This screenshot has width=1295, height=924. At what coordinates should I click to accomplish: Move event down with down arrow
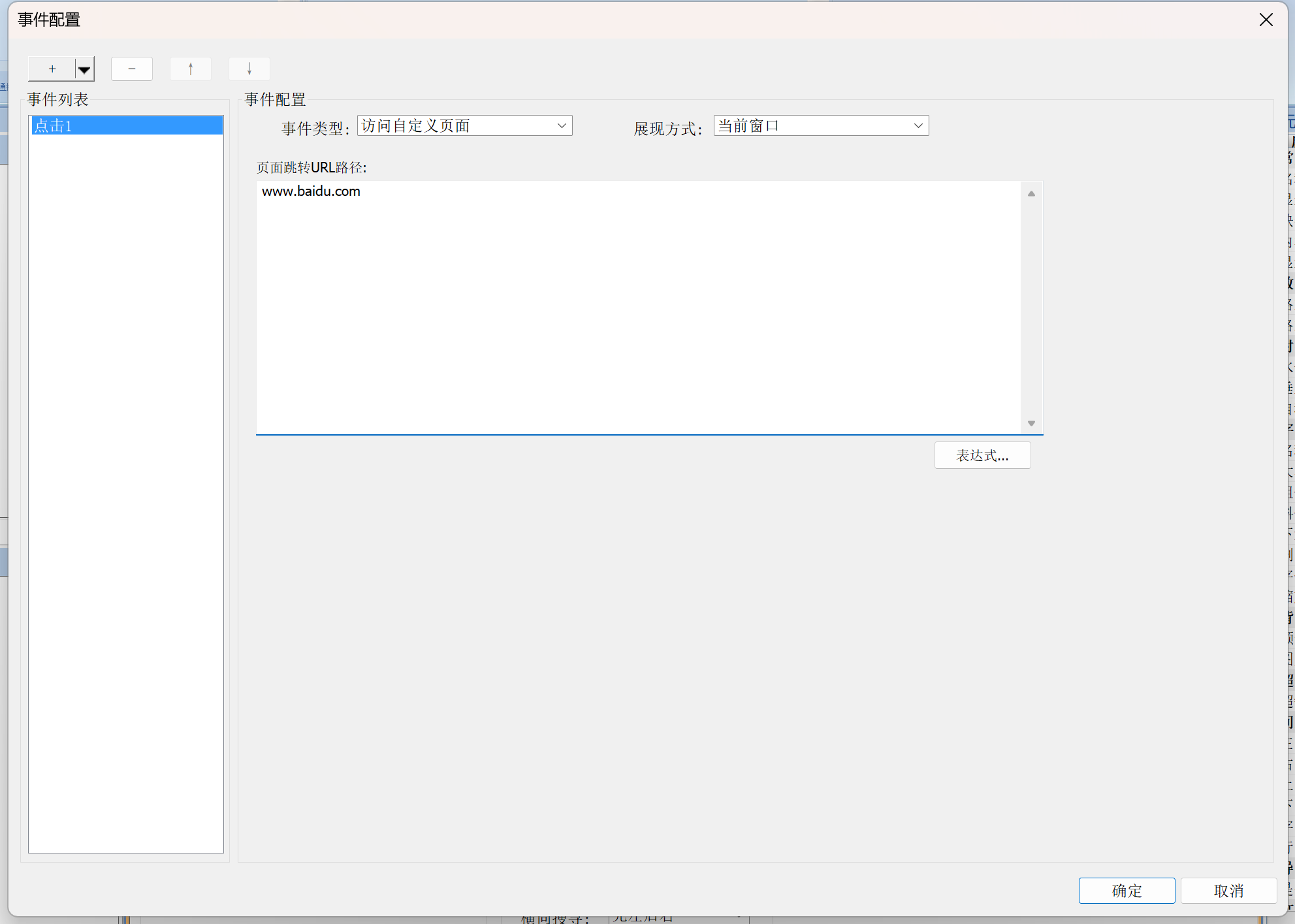(249, 69)
